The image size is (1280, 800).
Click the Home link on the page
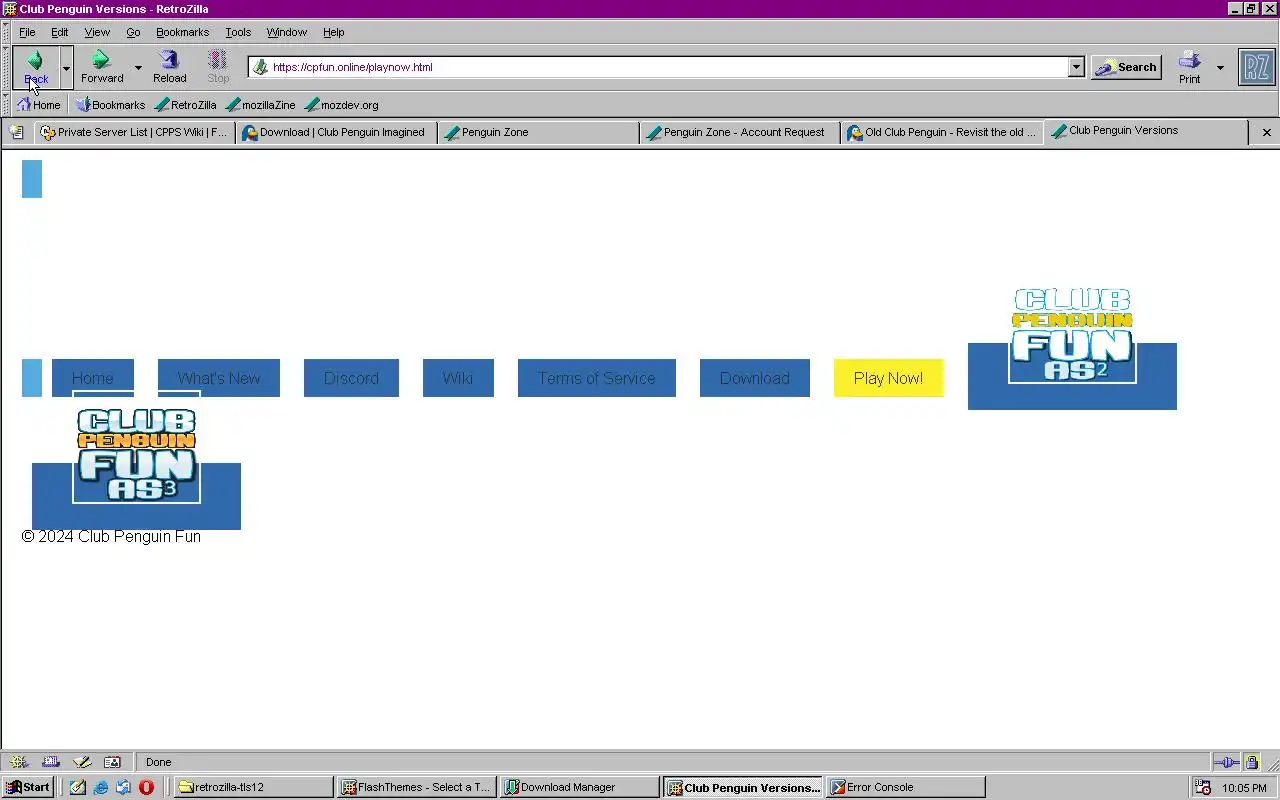tap(92, 378)
